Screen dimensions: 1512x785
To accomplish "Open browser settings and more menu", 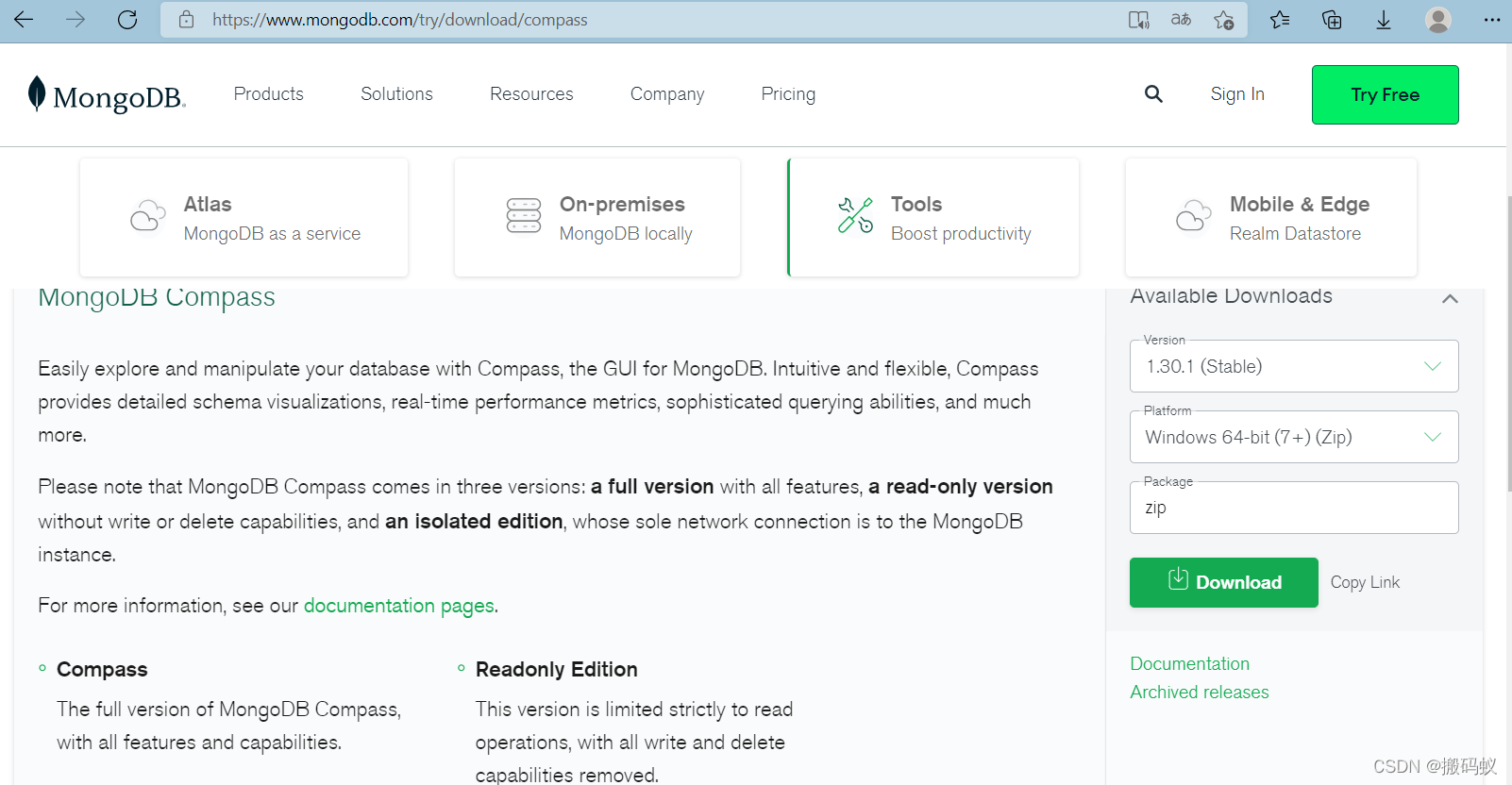I will (x=1492, y=20).
